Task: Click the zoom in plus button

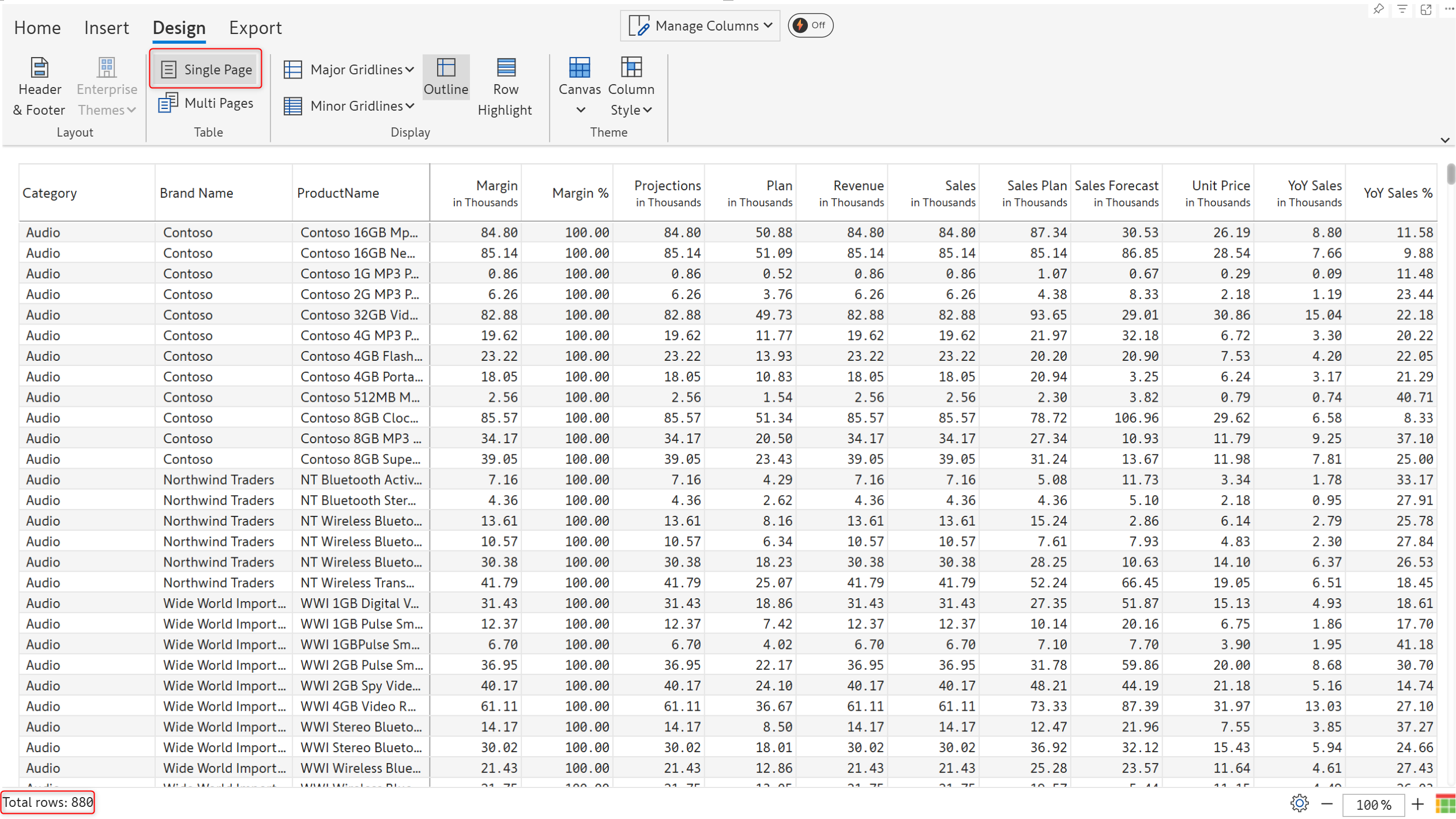Action: point(1418,803)
